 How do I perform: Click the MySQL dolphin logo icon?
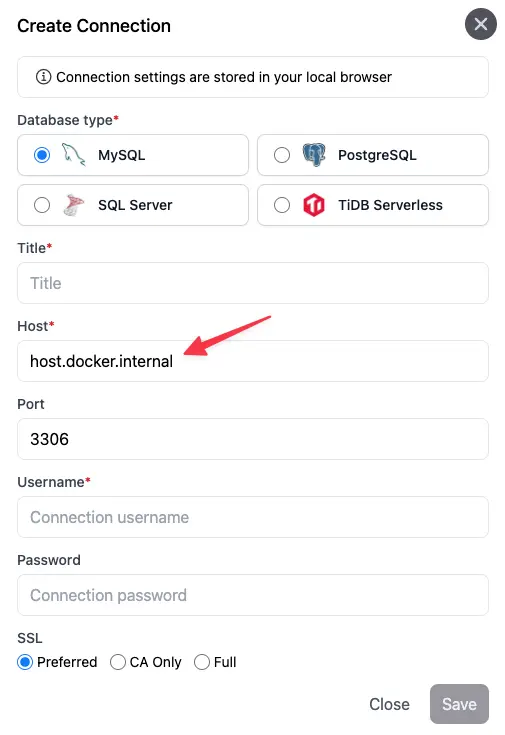[74, 155]
